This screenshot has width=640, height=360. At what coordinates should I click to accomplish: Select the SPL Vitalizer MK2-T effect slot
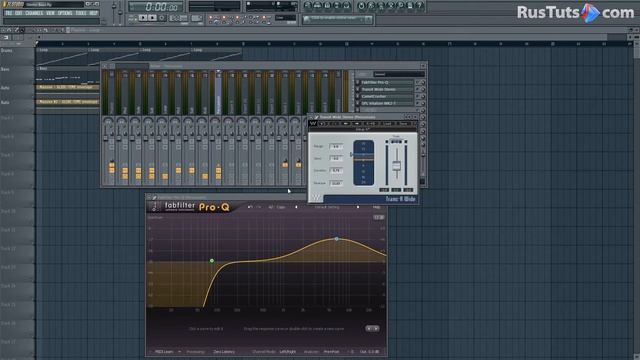coord(387,103)
